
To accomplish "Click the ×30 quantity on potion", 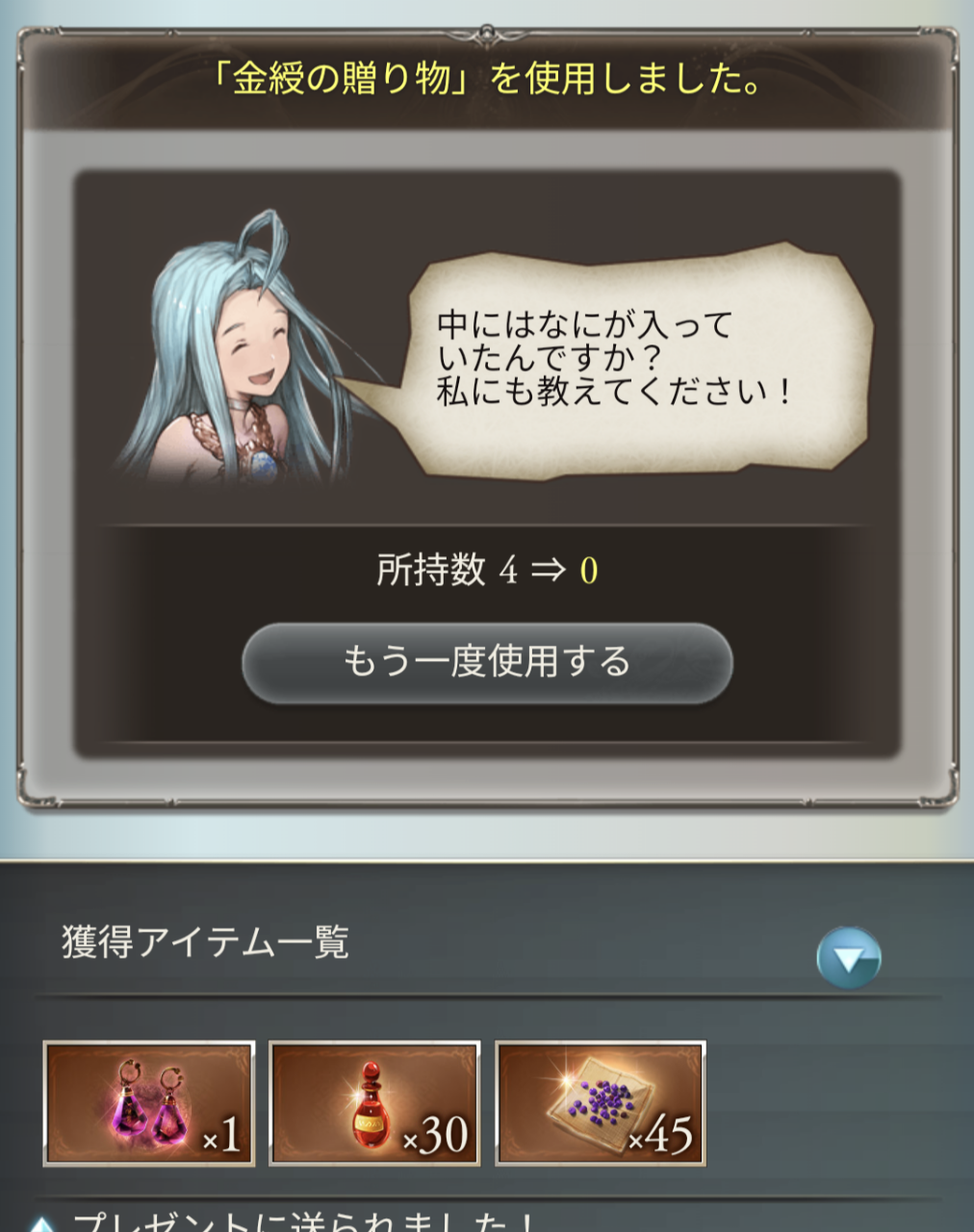I will (435, 1136).
